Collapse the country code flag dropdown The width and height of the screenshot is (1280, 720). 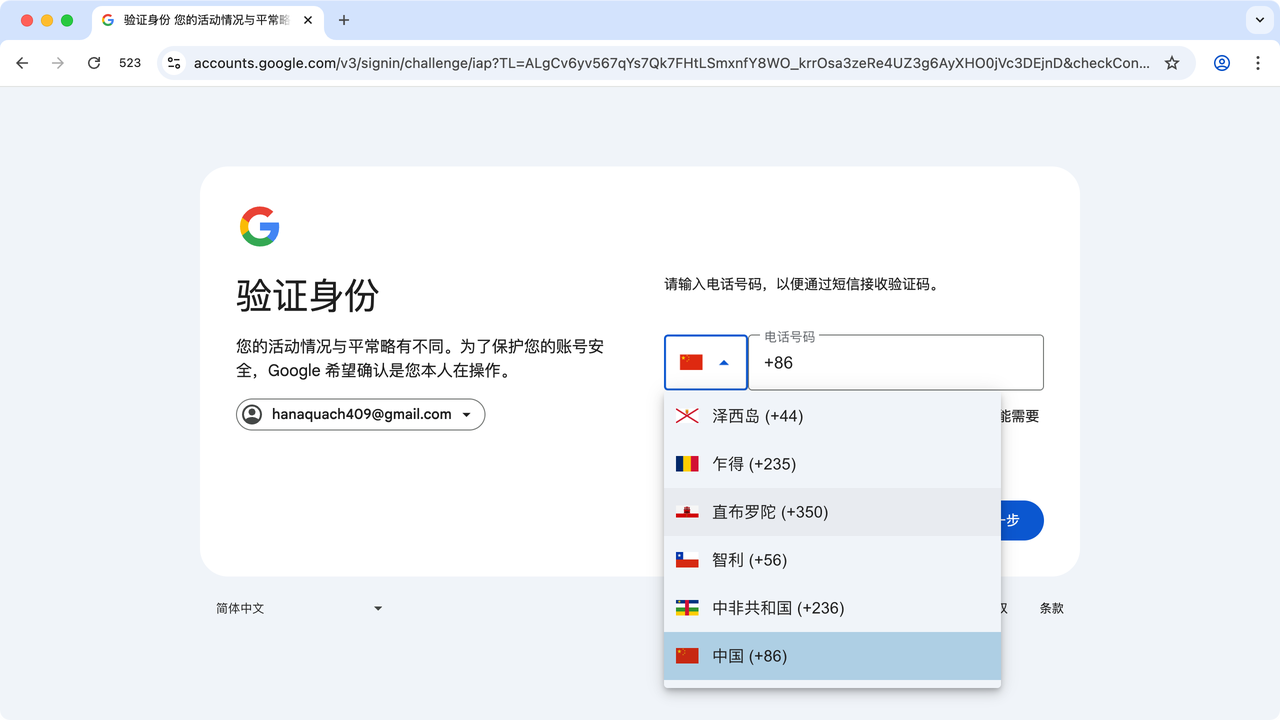705,362
